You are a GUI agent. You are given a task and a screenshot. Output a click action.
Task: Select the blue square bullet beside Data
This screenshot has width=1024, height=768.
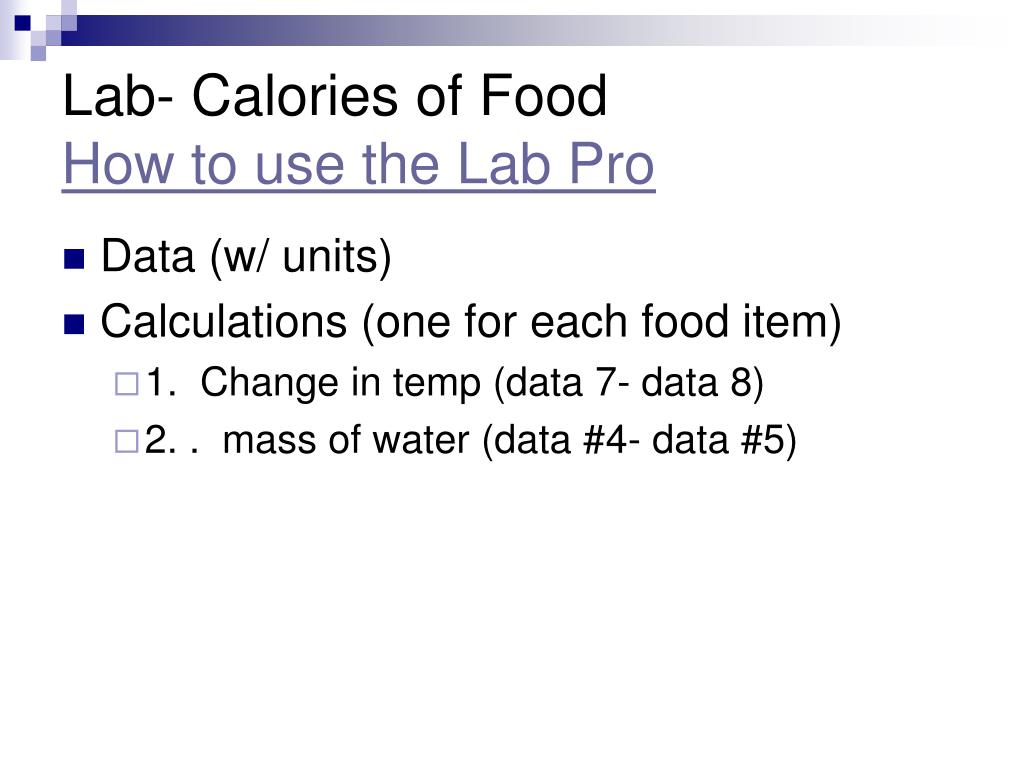click(x=74, y=259)
